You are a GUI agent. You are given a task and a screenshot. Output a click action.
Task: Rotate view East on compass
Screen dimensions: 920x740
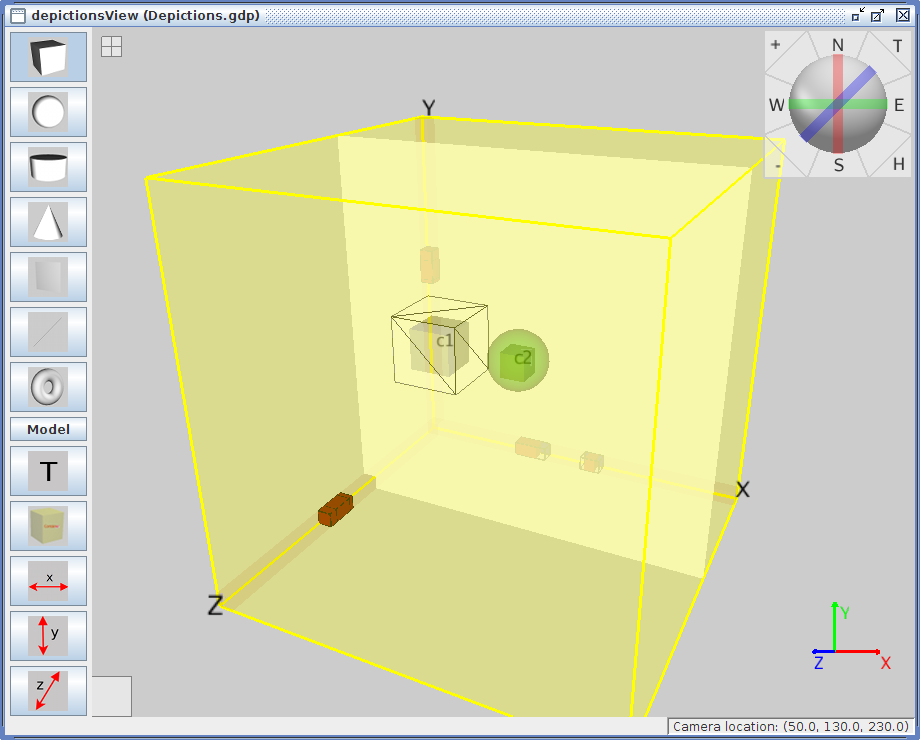tap(899, 105)
